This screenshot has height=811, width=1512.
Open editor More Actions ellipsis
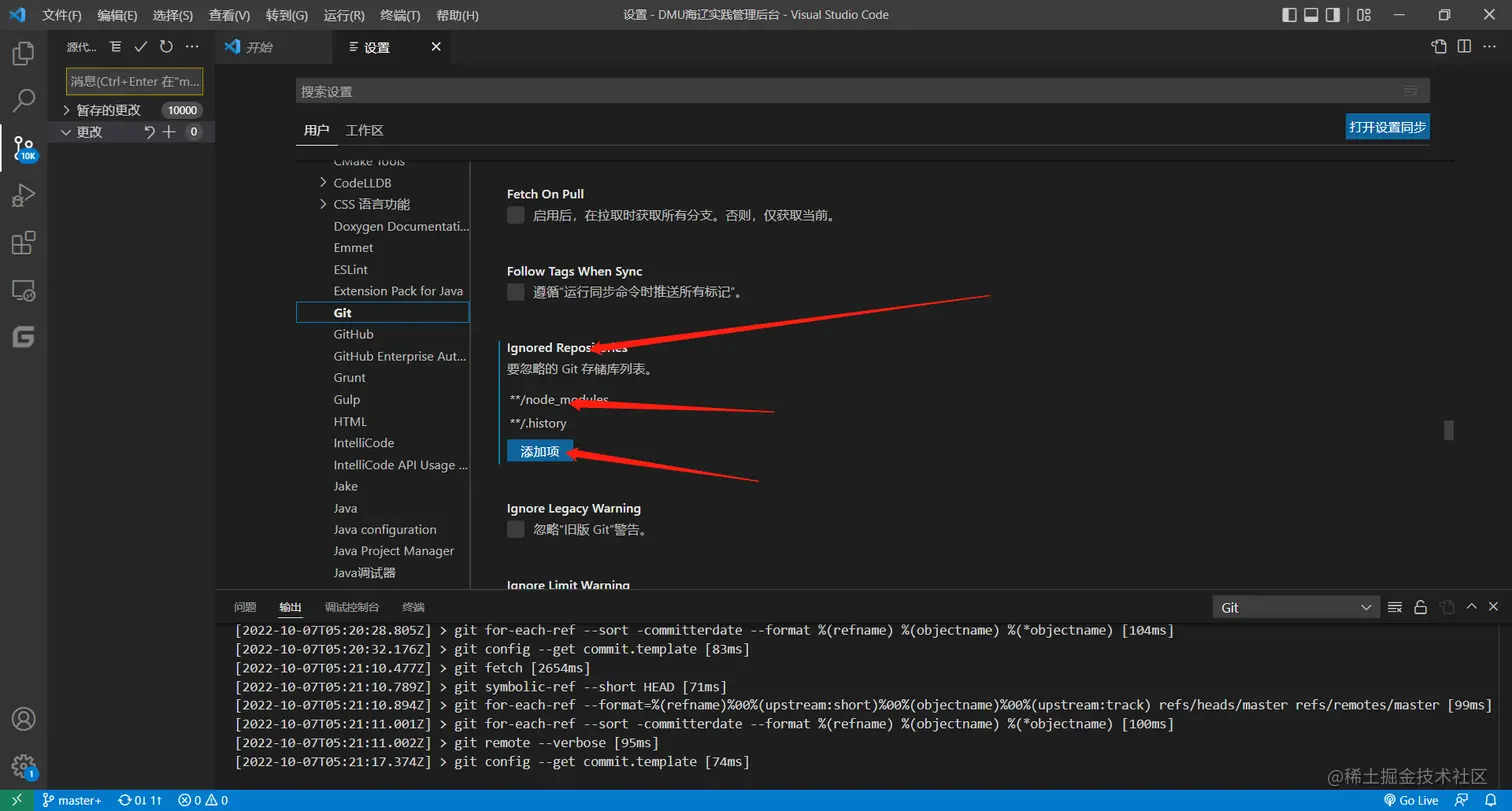click(x=1490, y=47)
